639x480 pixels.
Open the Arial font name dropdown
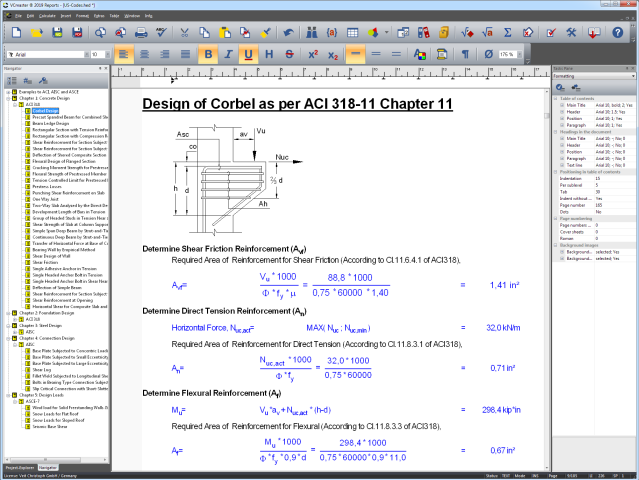[x=84, y=54]
